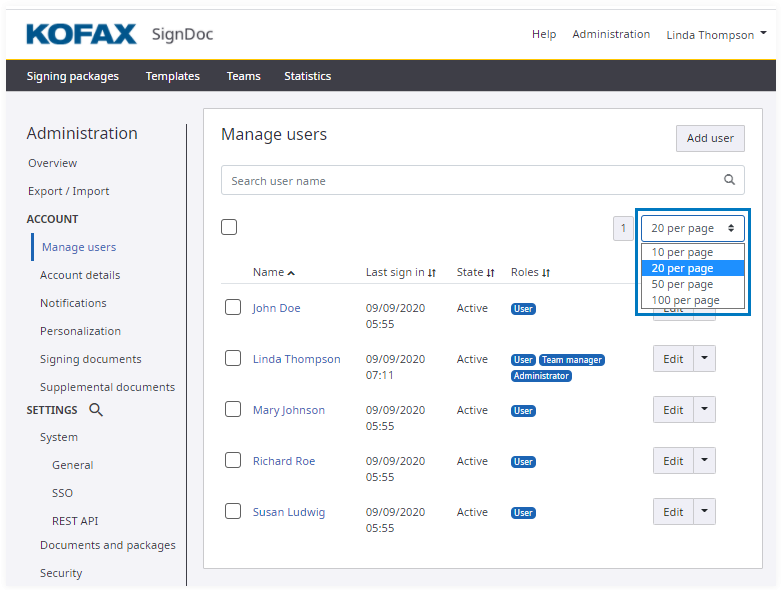Check the box beside Susan Ludwig
This screenshot has width=782, height=592.
click(232, 512)
